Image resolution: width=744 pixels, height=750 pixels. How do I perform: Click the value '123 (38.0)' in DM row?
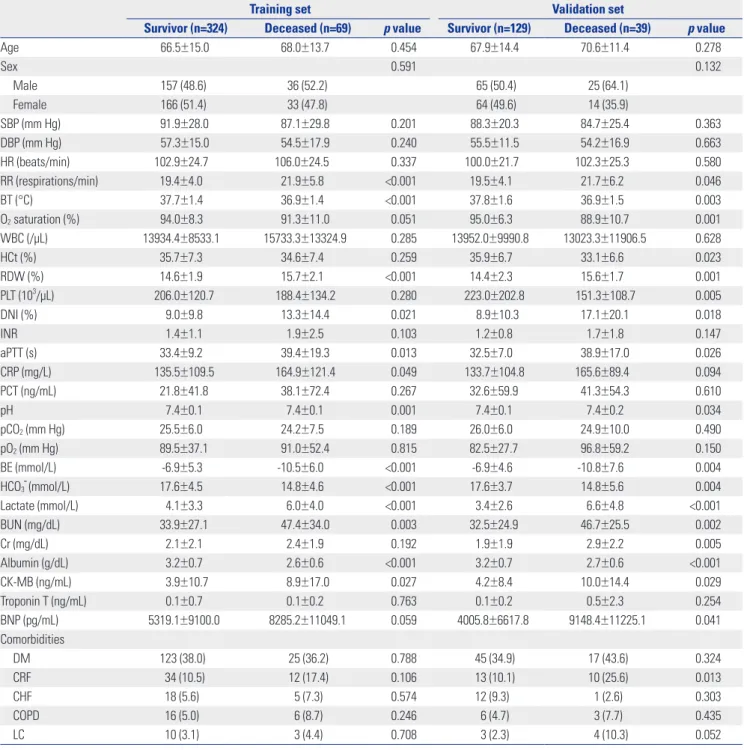pos(183,660)
